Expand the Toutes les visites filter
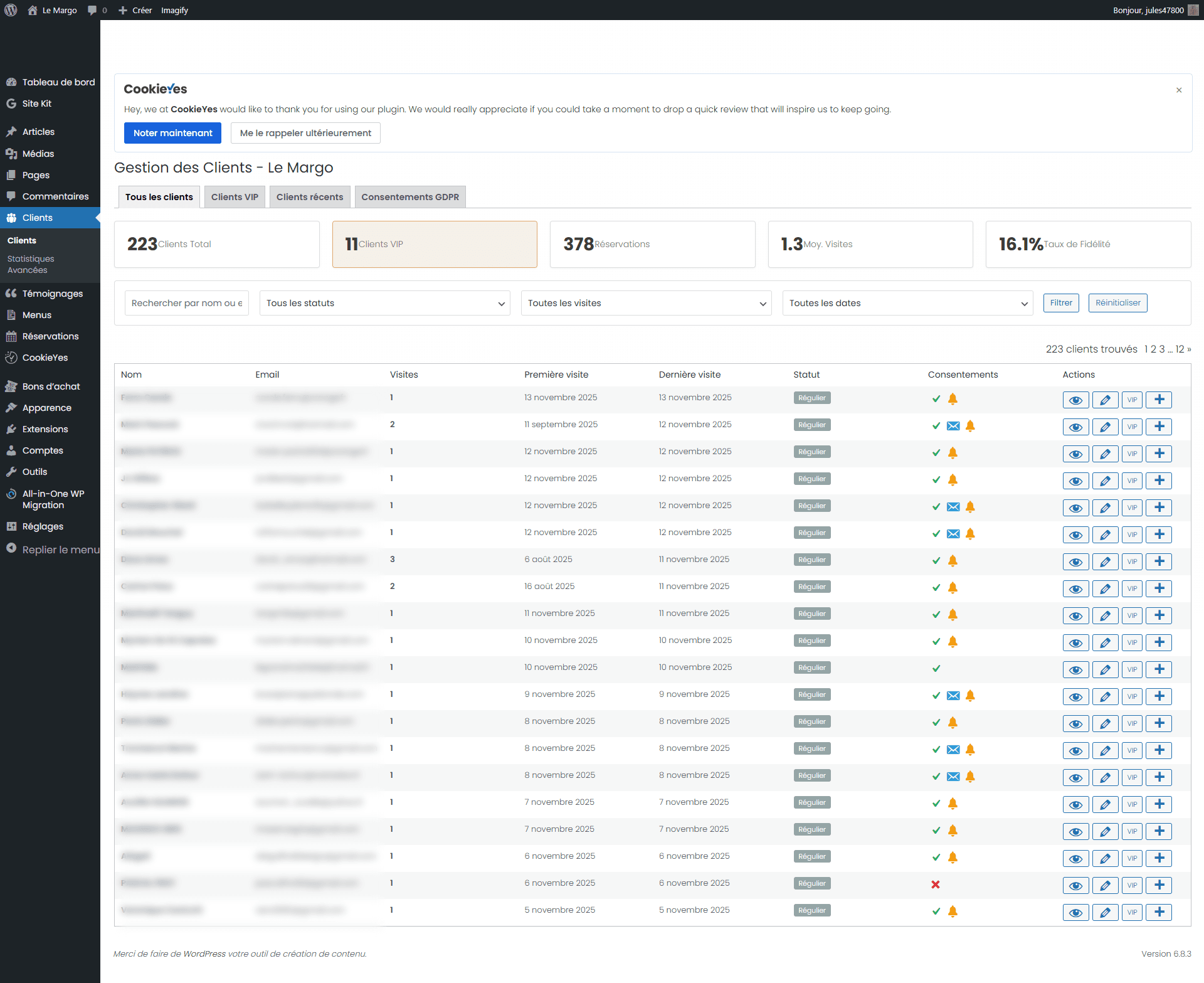Viewport: 1204px width, 983px height. 646,303
